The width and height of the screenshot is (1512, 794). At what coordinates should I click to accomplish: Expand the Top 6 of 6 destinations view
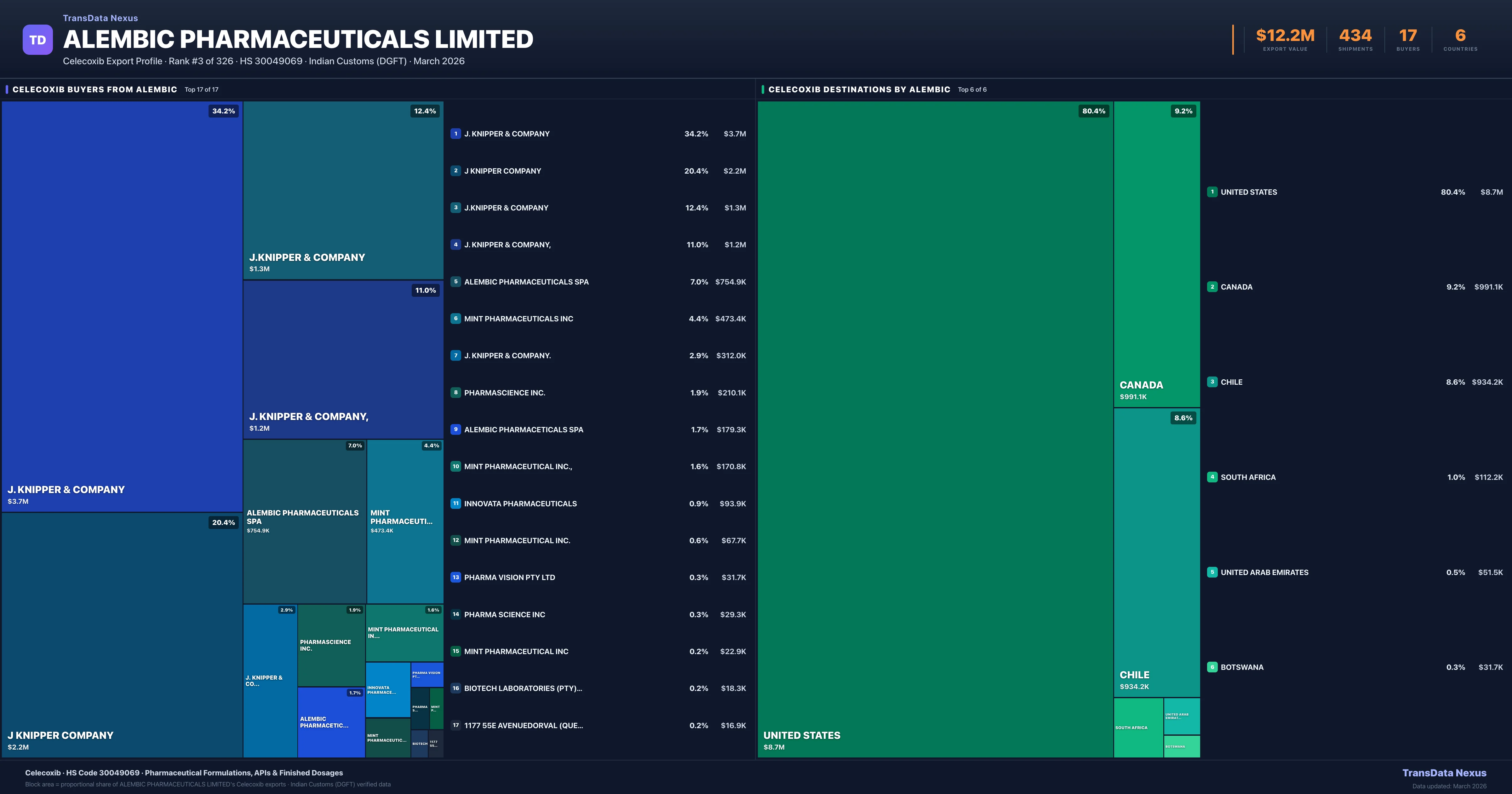pyautogui.click(x=971, y=89)
